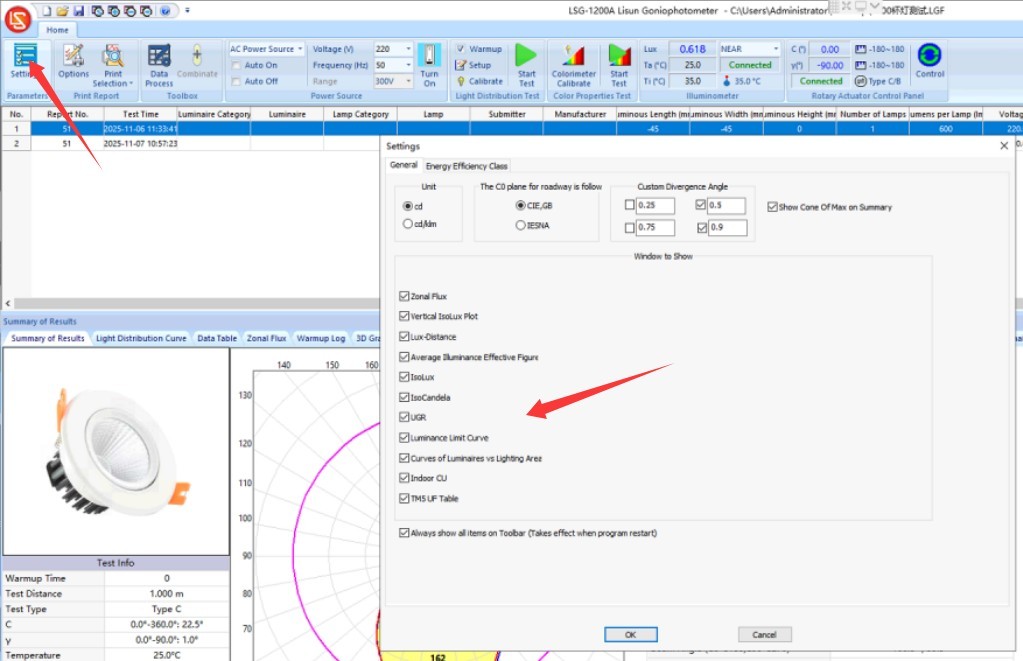The width and height of the screenshot is (1023, 661).
Task: Select the IESNA roadway plane option
Action: point(520,225)
